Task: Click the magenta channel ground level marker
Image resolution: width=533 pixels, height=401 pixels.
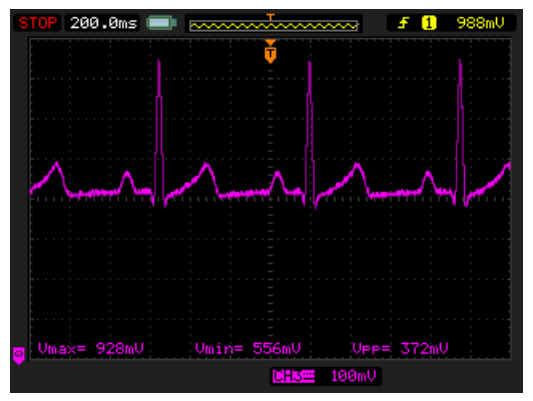Action: pos(19,356)
